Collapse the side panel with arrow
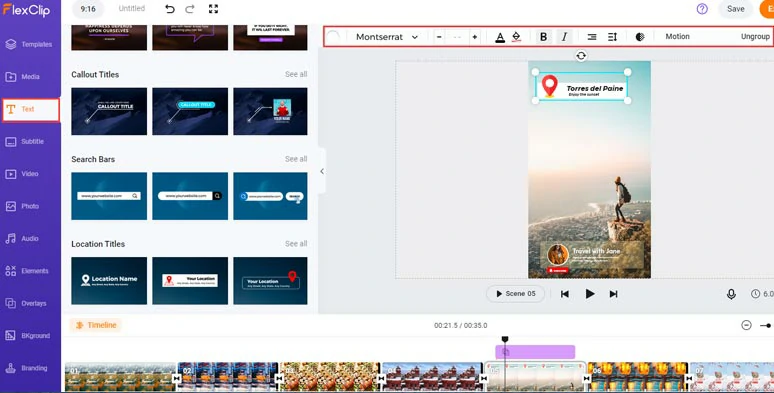774x393 pixels. [322, 171]
